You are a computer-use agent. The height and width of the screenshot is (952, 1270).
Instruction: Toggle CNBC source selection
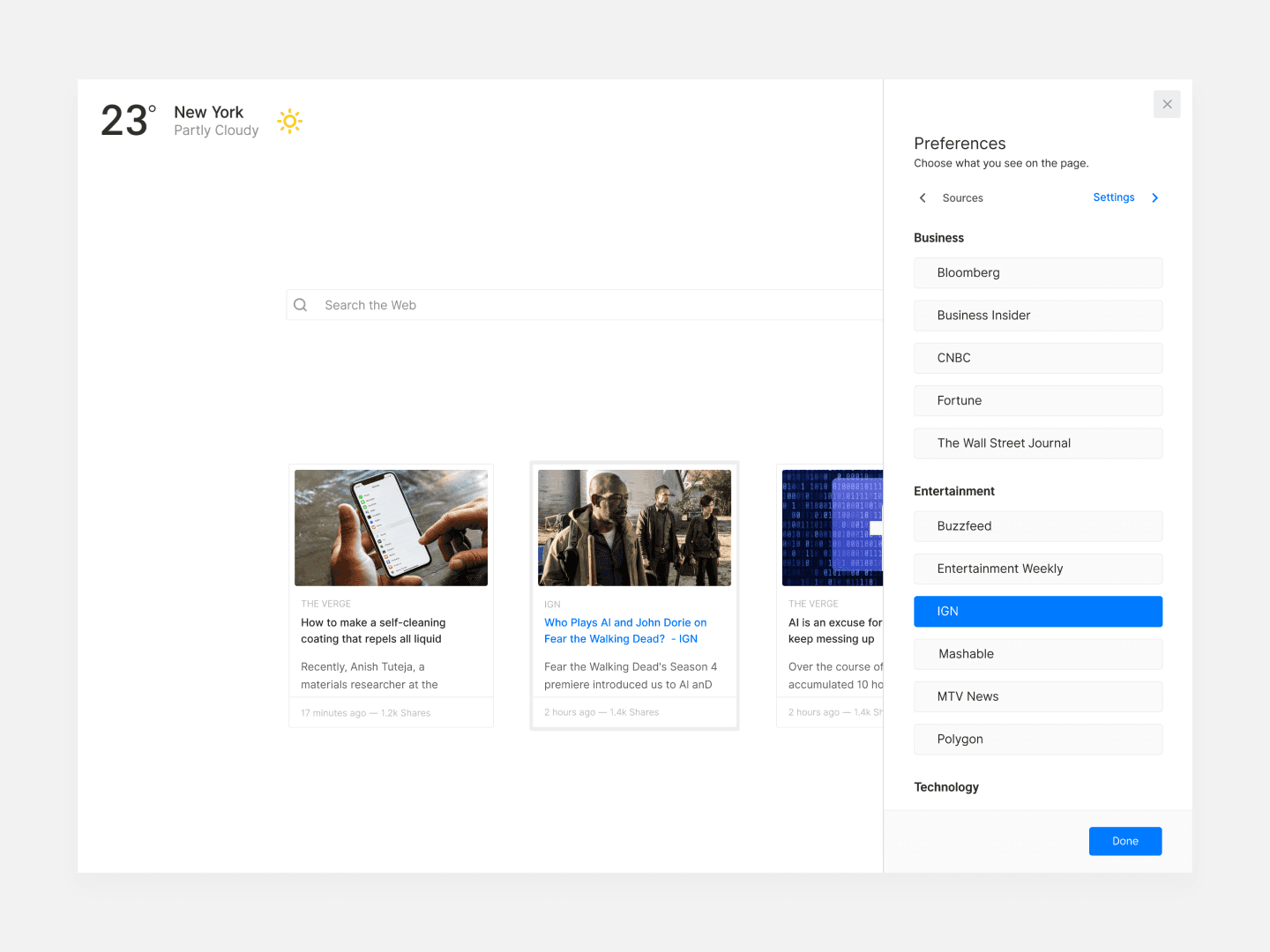click(1037, 358)
